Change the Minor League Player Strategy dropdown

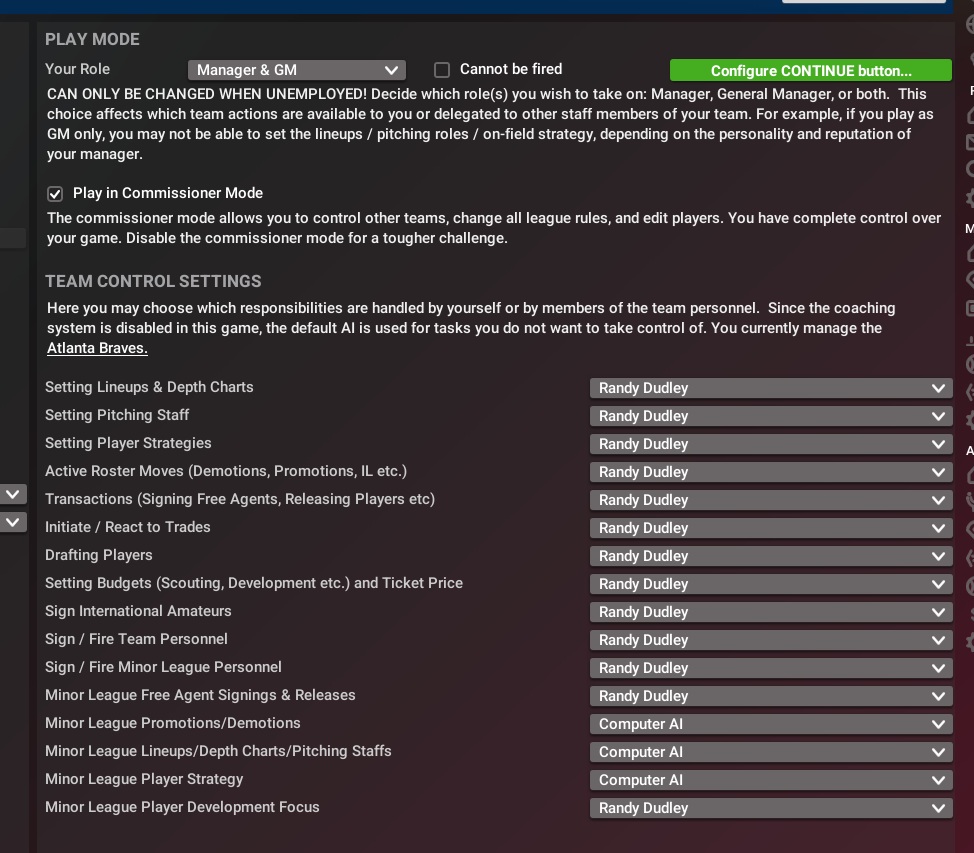(x=770, y=780)
